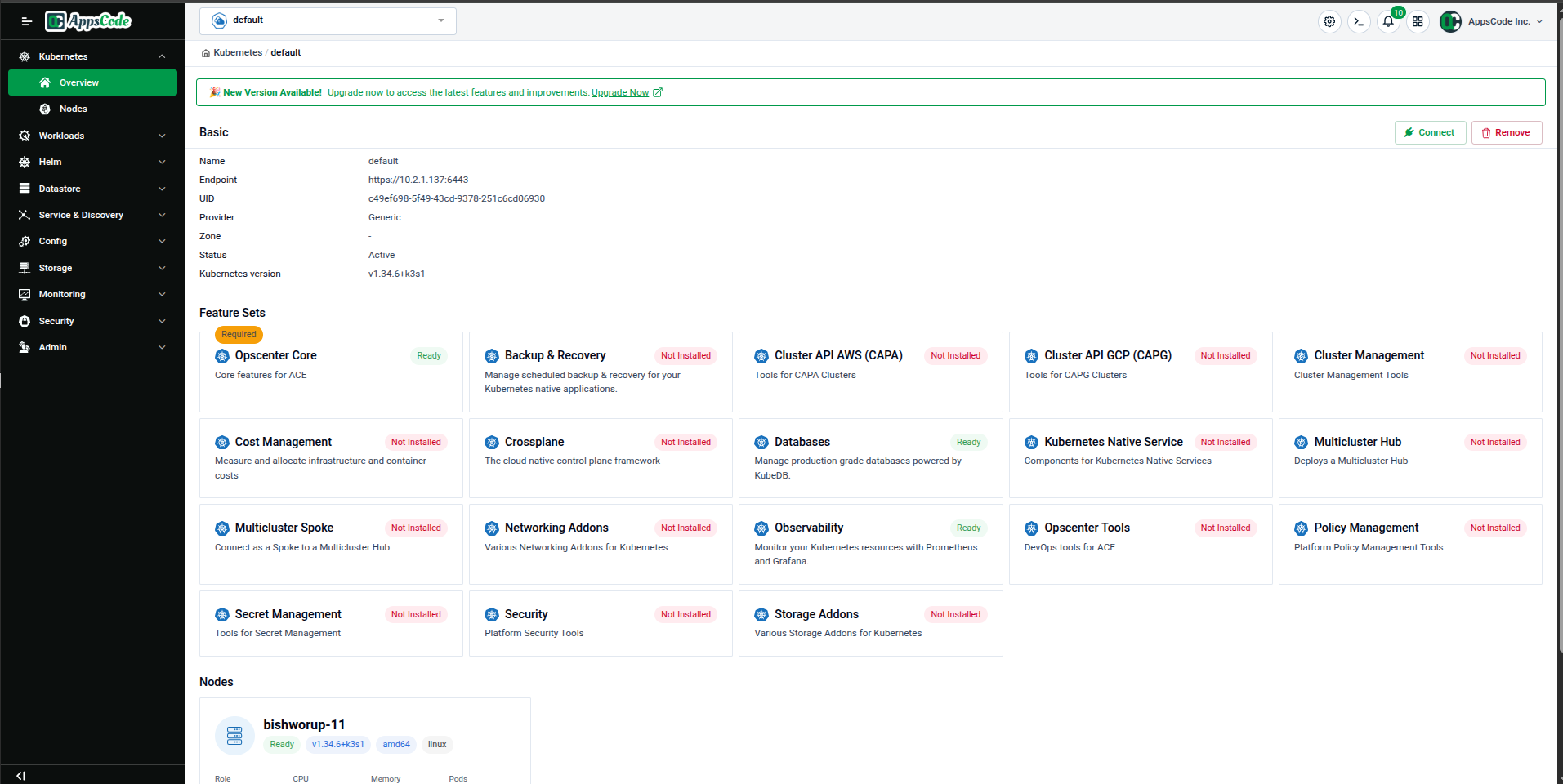
Task: Click the Helm icon in the sidebar
Action: coord(25,162)
